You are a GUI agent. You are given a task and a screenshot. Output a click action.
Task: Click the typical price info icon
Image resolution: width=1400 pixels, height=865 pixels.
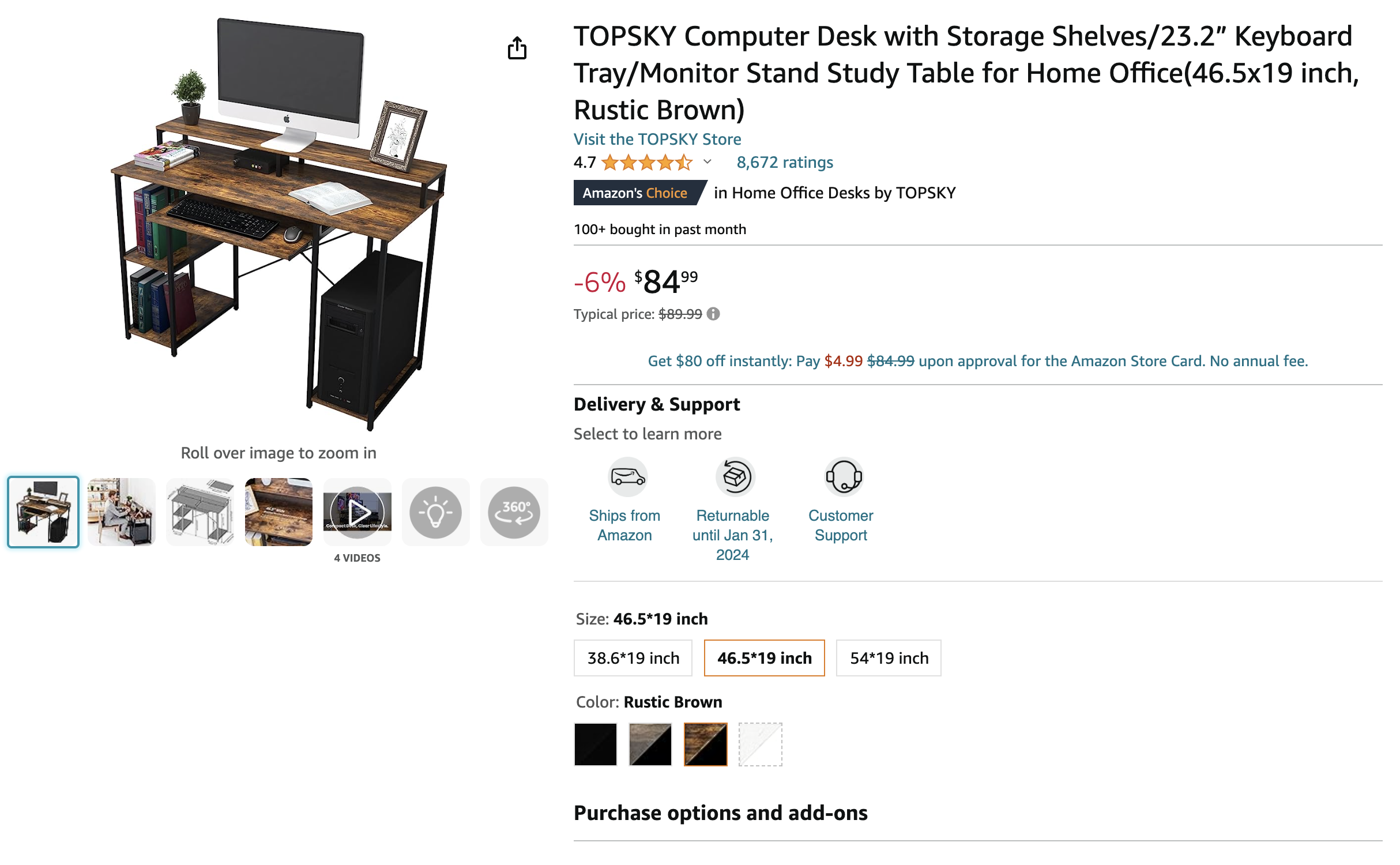pos(713,314)
